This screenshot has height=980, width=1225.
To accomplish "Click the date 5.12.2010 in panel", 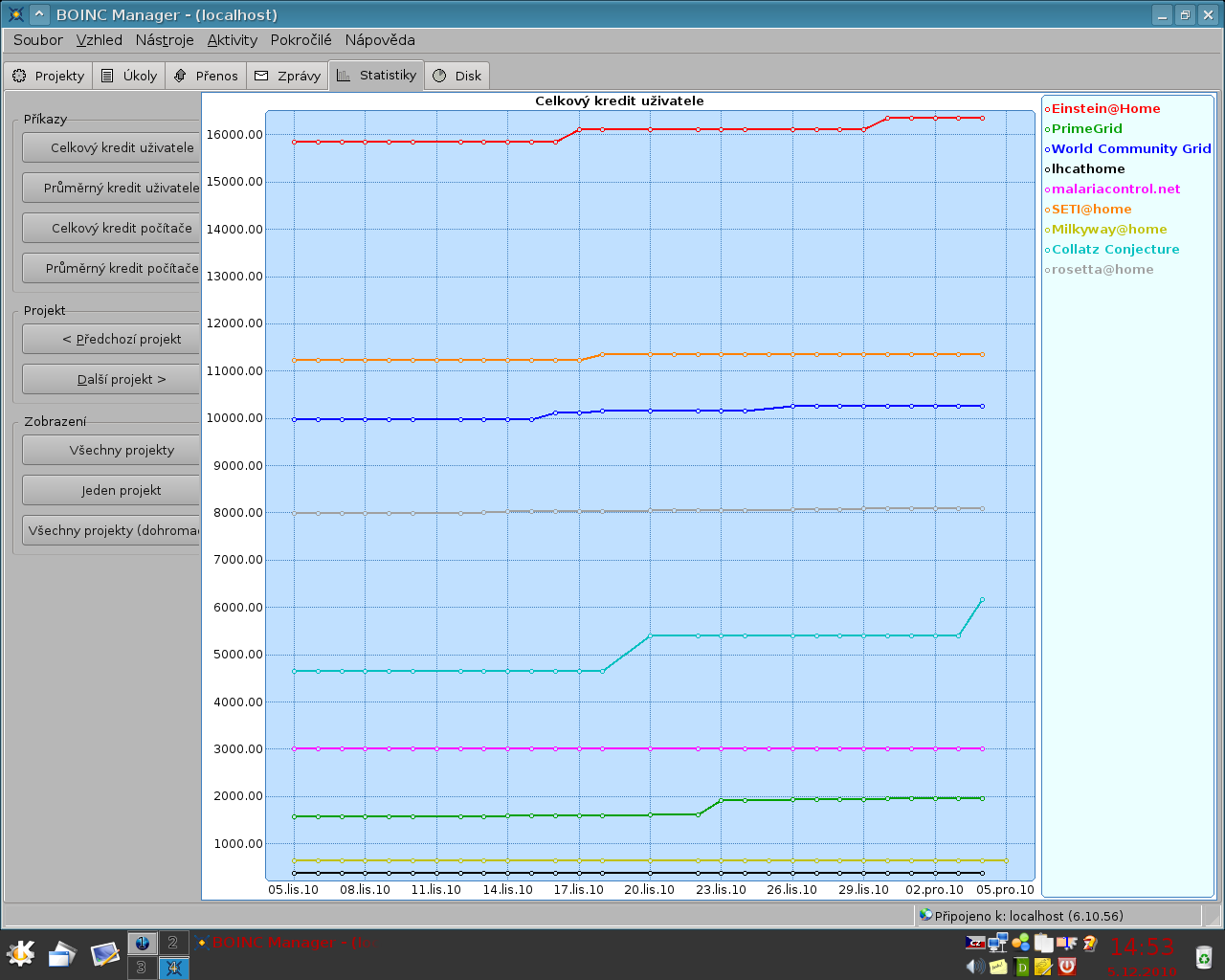I will [x=1142, y=971].
